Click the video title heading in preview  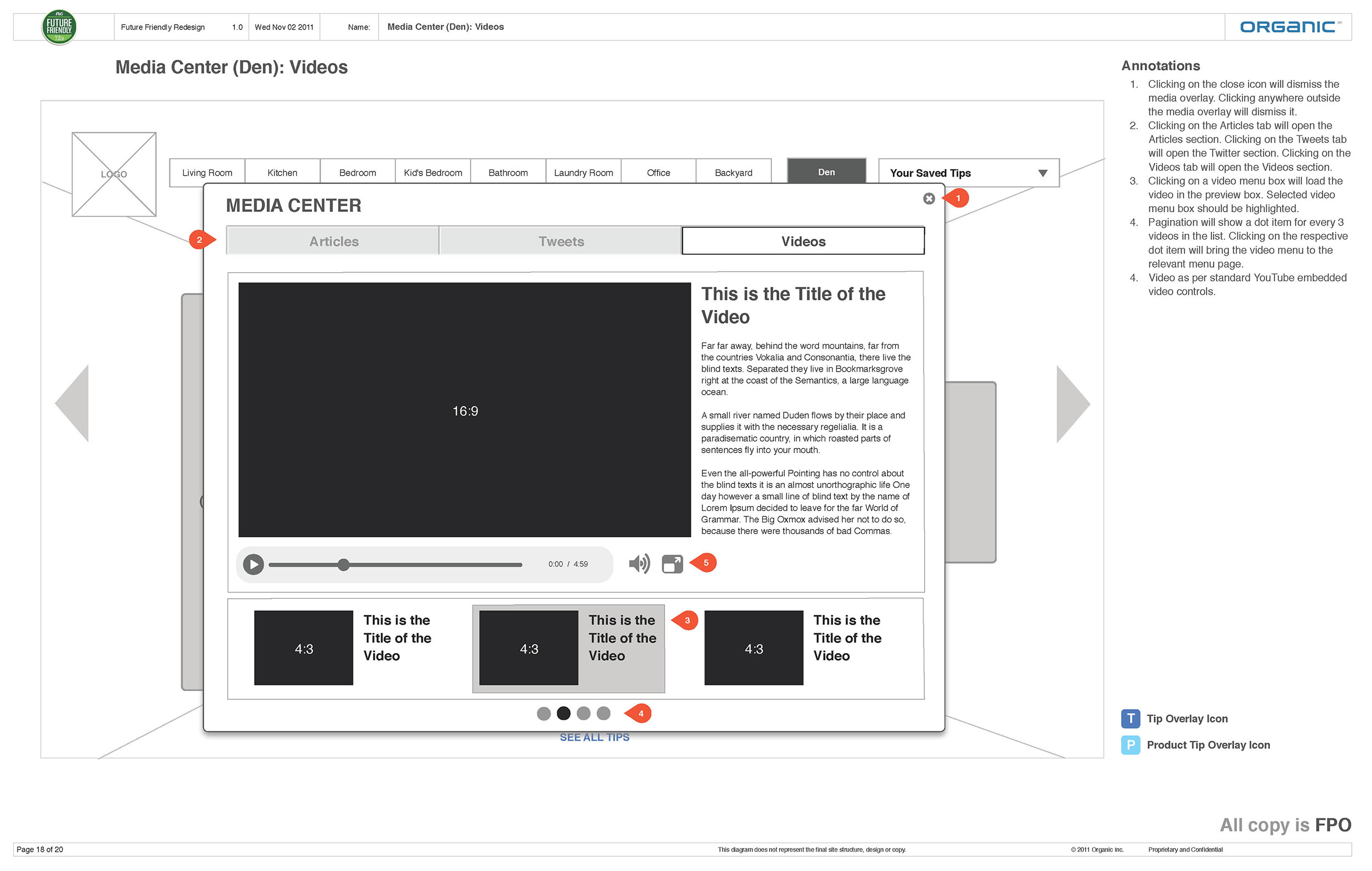tap(793, 305)
